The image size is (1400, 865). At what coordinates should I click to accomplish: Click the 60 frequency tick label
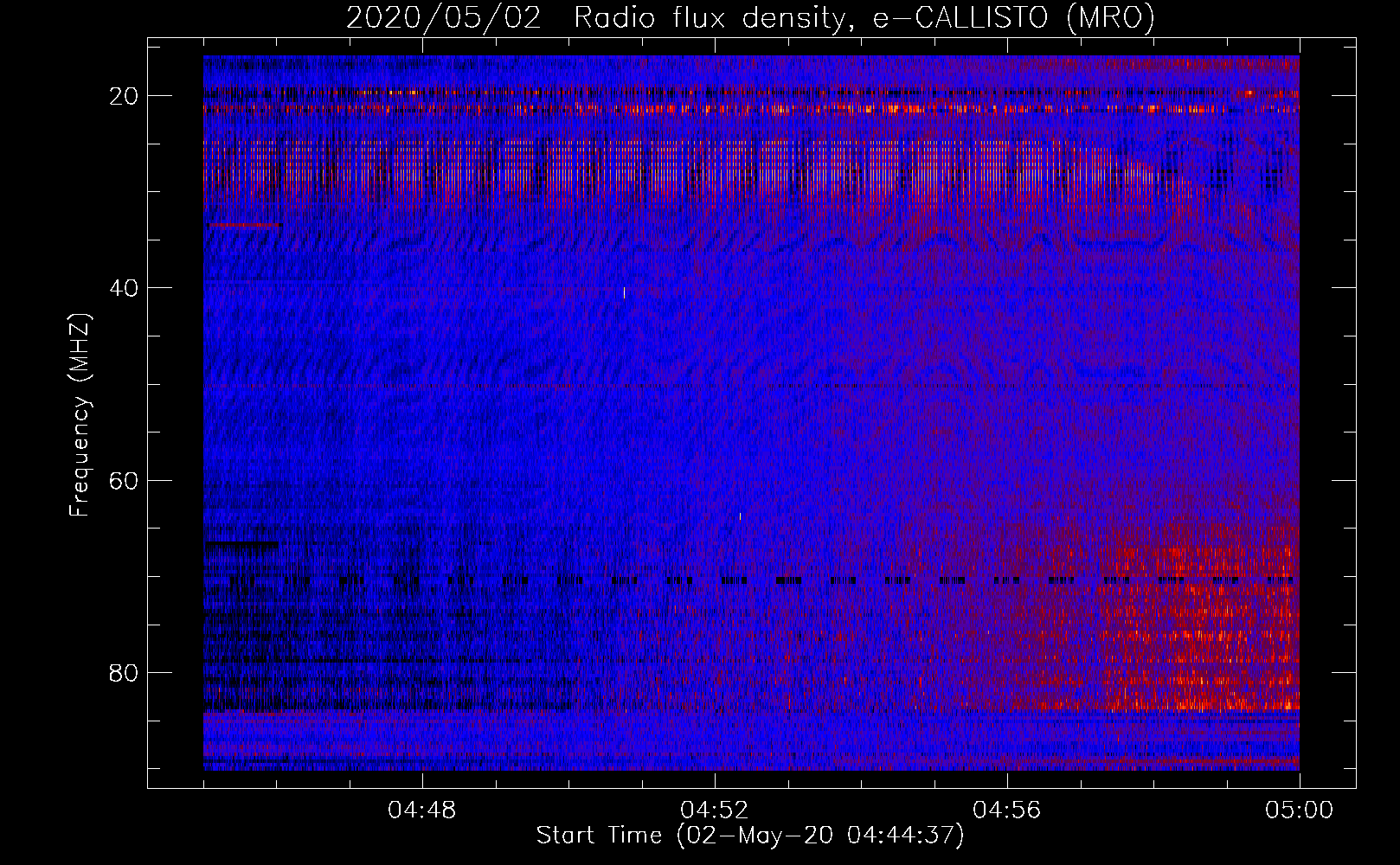pos(125,480)
